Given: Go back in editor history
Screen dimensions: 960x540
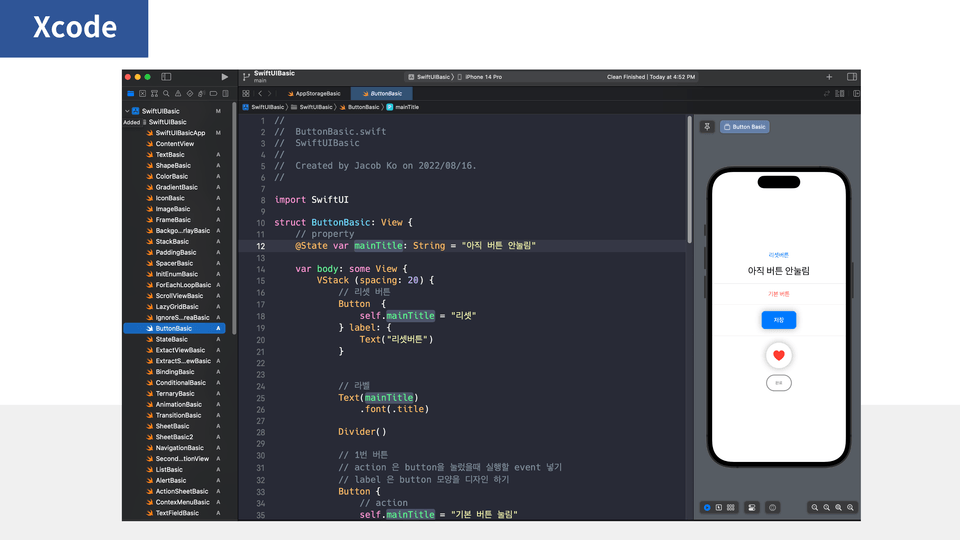Looking at the screenshot, I should click(260, 94).
